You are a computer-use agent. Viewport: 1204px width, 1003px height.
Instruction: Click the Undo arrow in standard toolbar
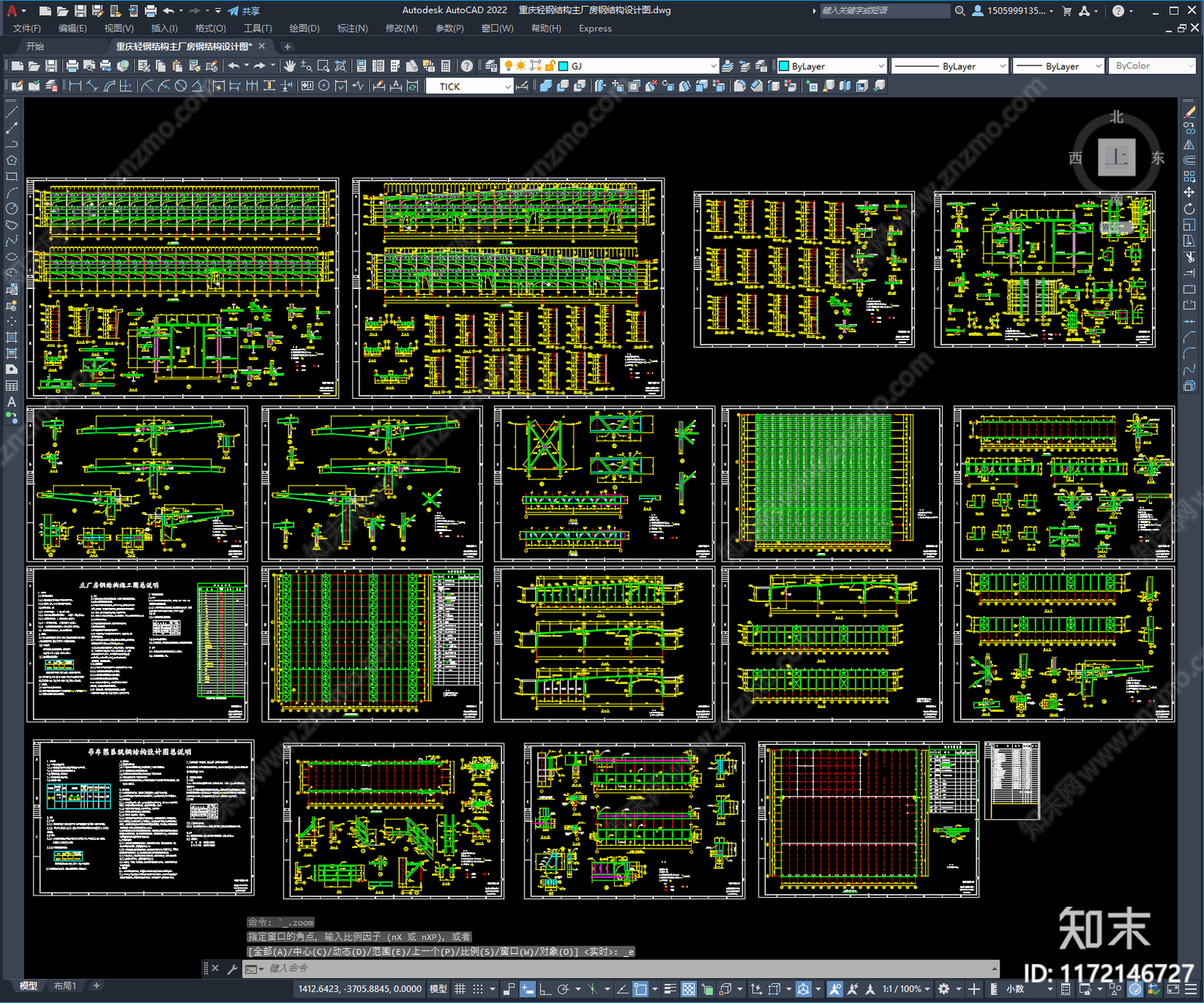coord(234,66)
